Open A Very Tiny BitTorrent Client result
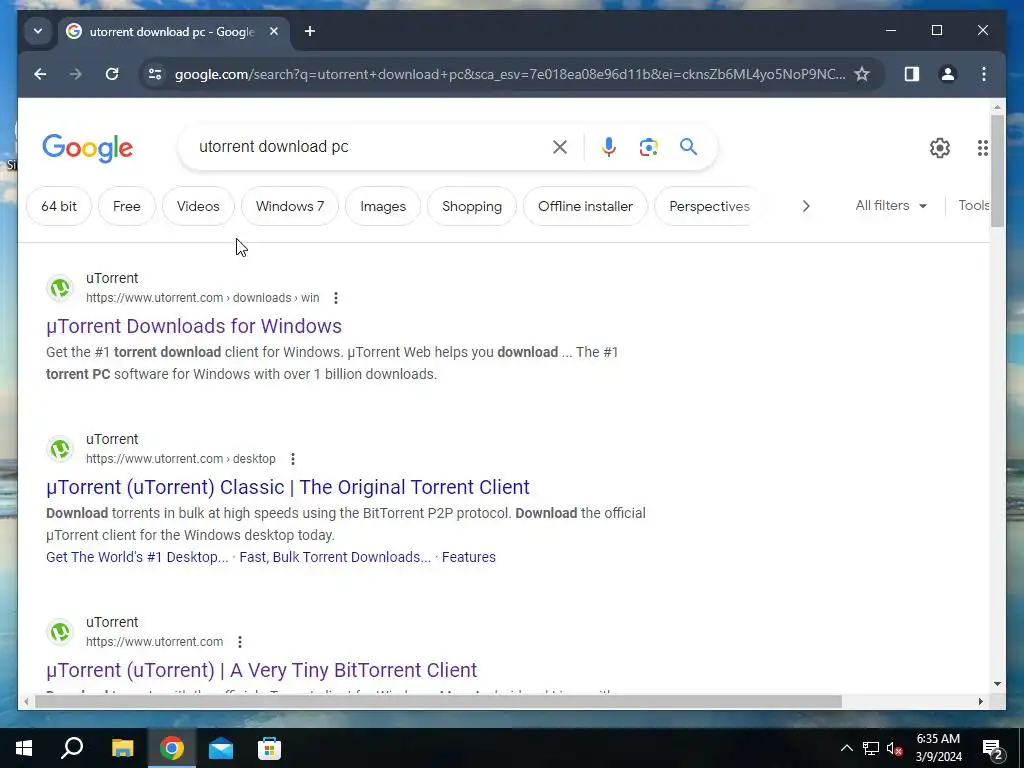The image size is (1024, 768). pyautogui.click(x=261, y=670)
